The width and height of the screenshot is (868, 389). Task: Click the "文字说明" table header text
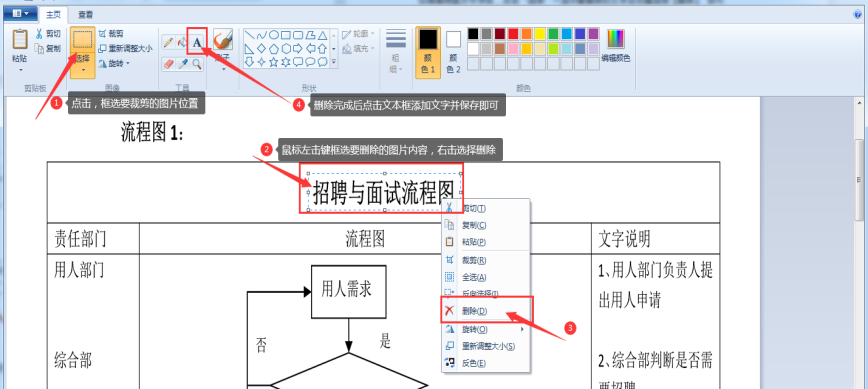pos(624,239)
